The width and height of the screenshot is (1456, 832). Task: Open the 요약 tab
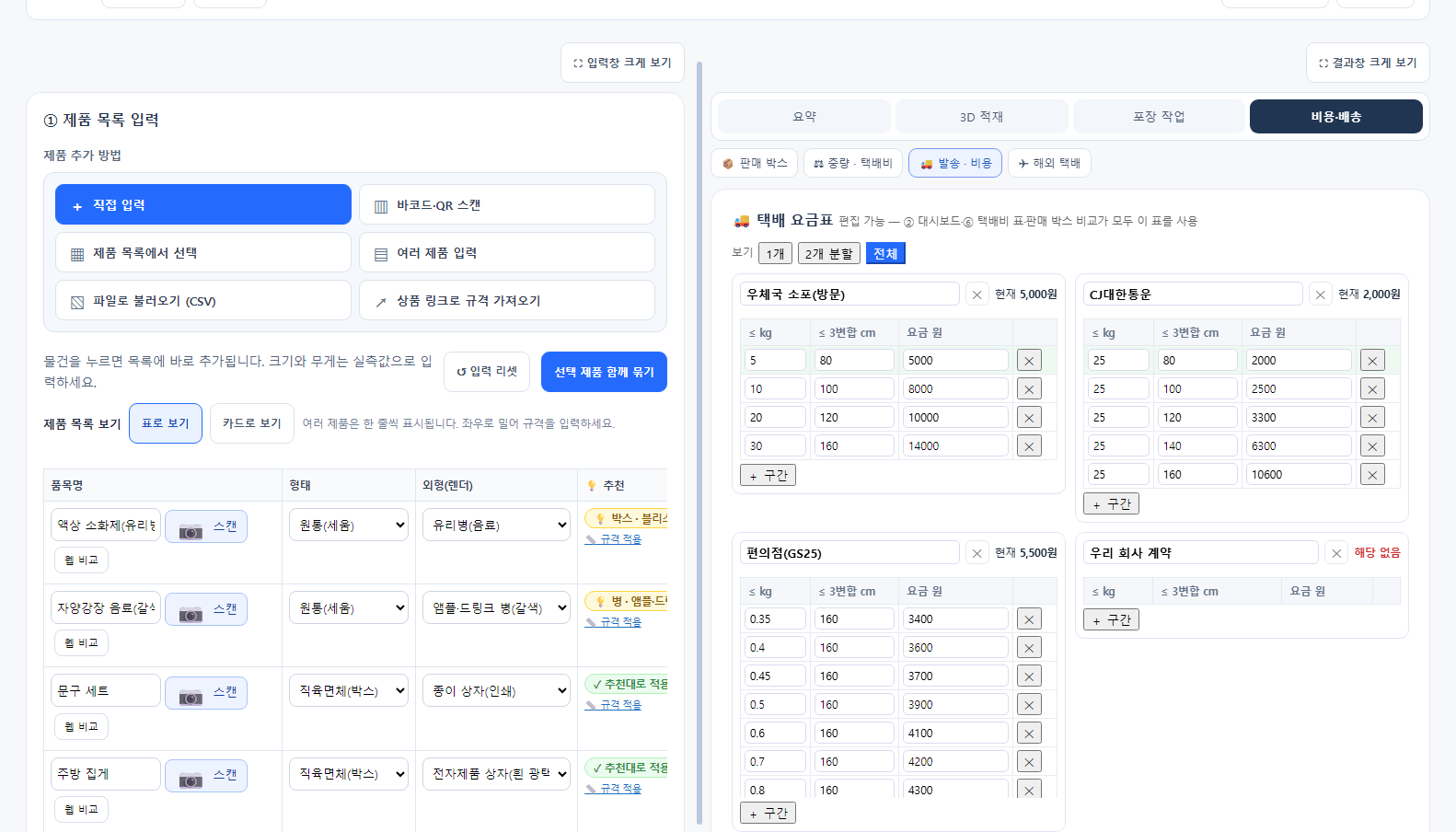click(x=804, y=117)
